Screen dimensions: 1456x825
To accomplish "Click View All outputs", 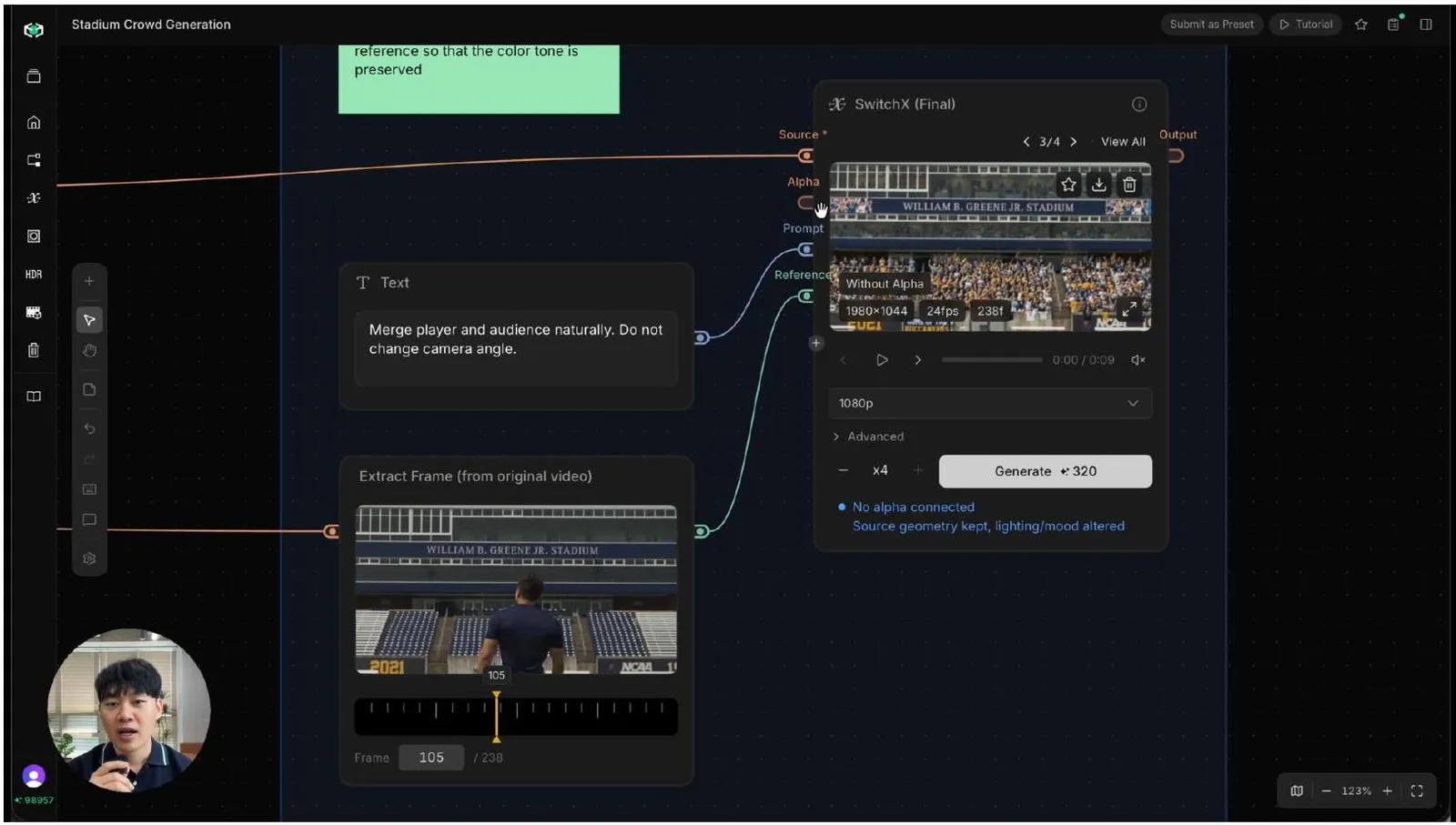I will tap(1123, 142).
